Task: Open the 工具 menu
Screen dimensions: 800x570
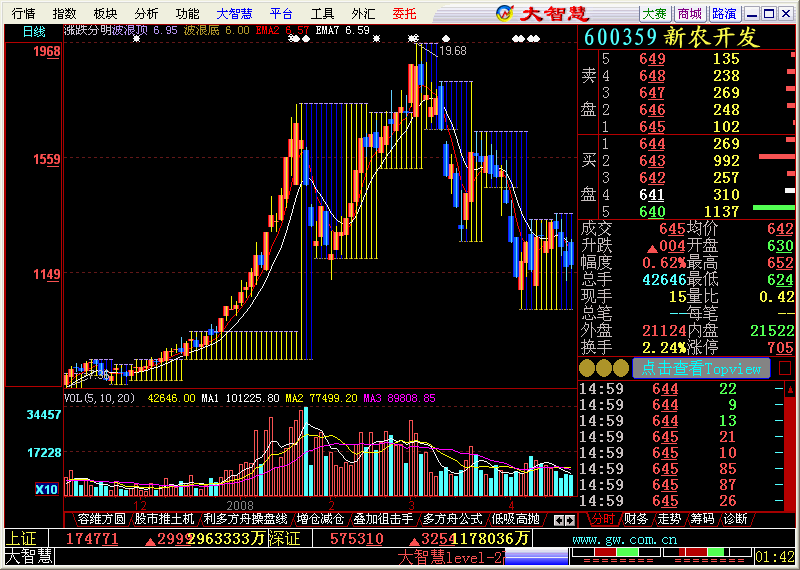Action: (322, 13)
